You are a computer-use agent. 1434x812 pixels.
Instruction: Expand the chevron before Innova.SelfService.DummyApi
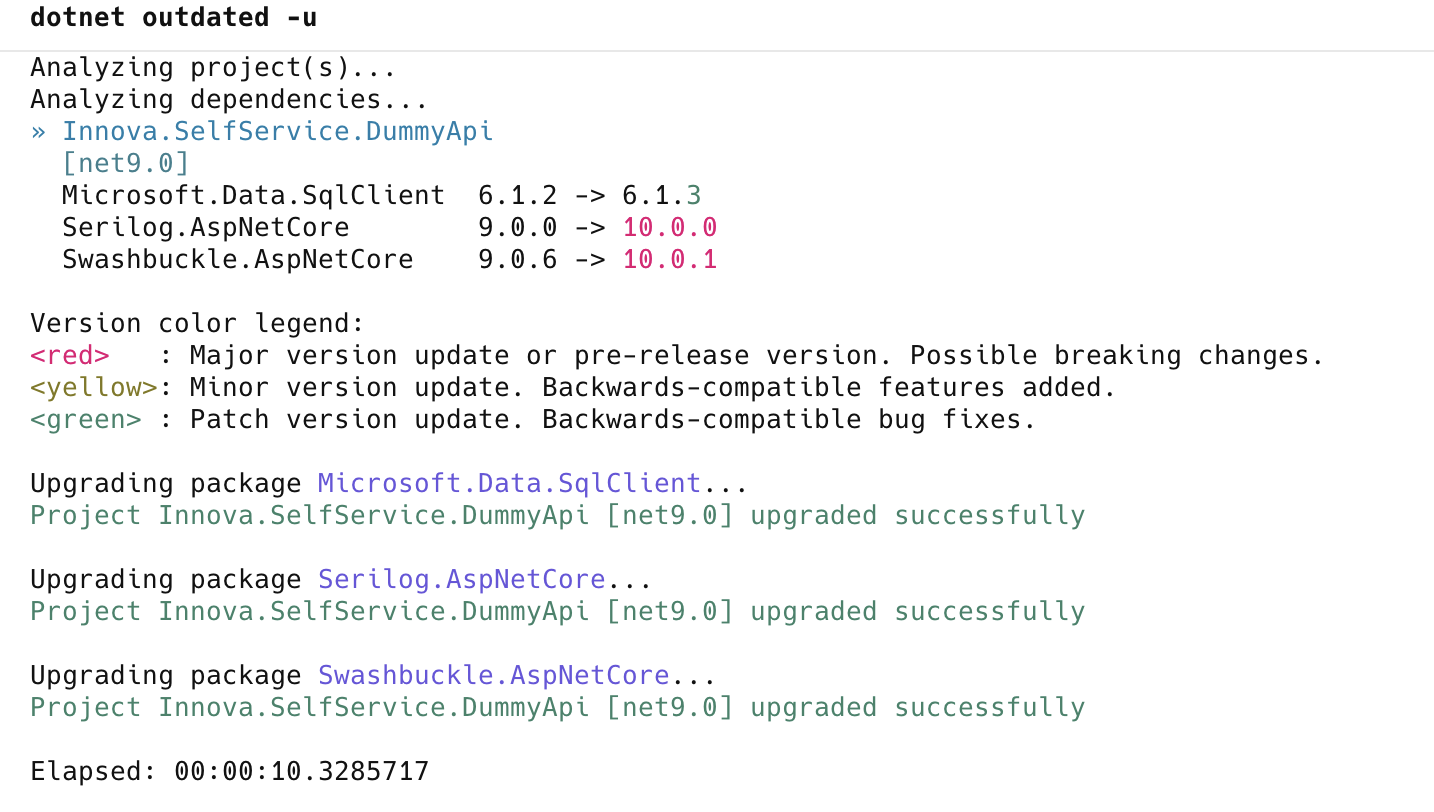38,131
